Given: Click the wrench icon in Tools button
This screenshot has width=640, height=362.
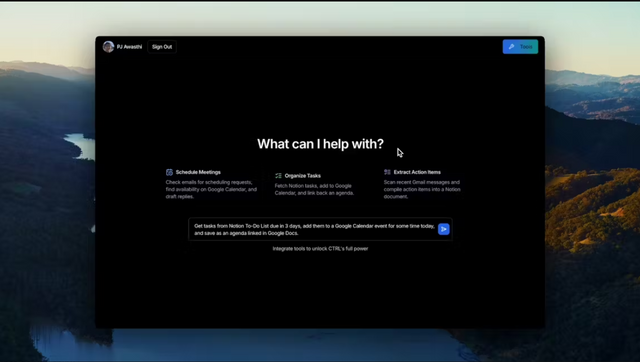Looking at the screenshot, I should coord(511,47).
